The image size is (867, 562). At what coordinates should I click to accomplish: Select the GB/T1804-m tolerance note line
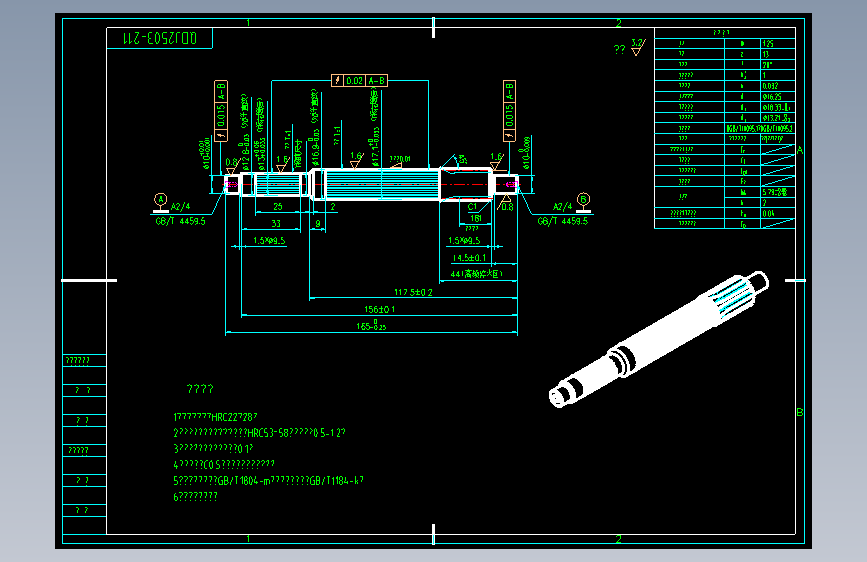click(x=269, y=481)
